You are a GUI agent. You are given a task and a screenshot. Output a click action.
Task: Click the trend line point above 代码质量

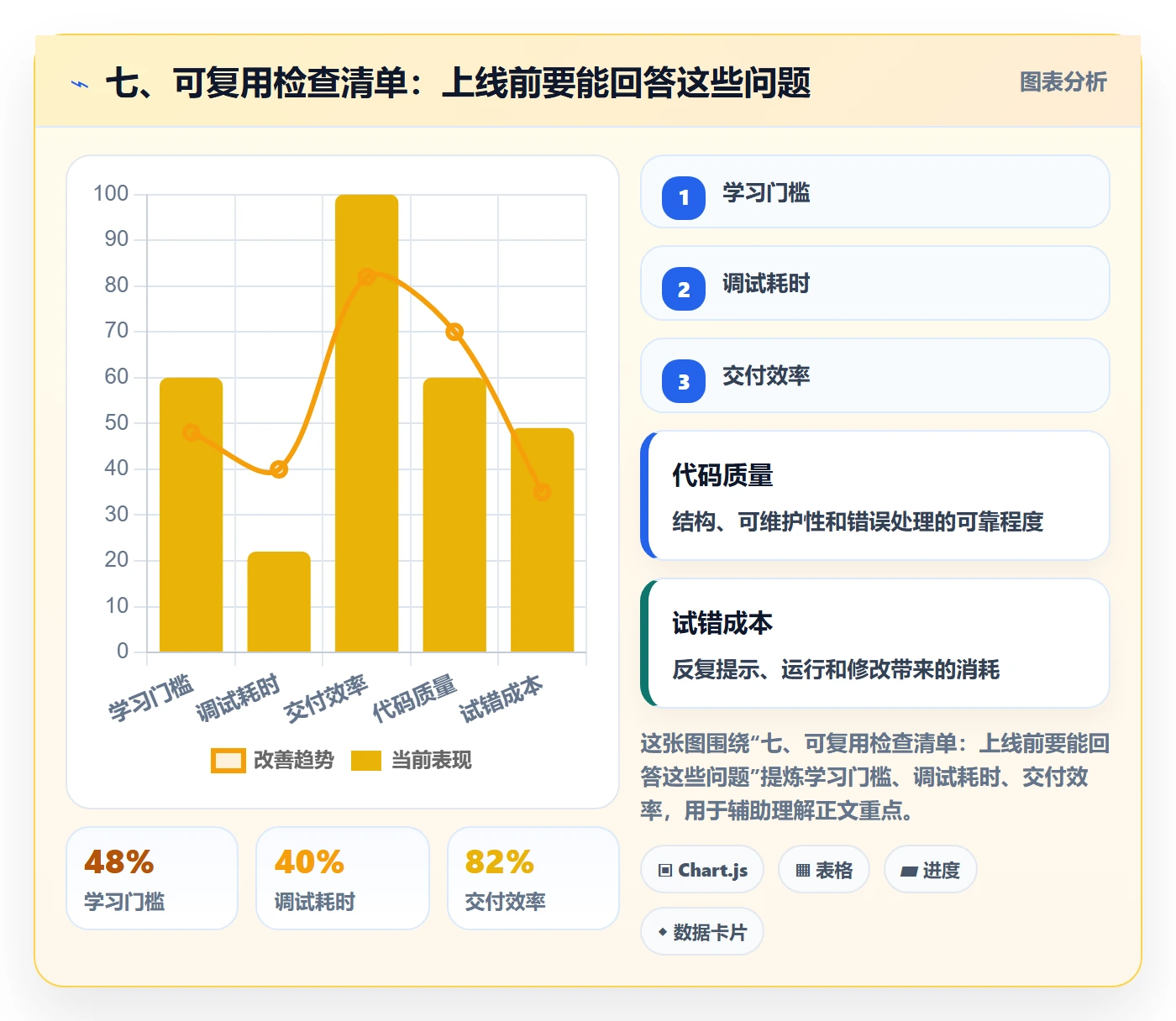[x=454, y=332]
